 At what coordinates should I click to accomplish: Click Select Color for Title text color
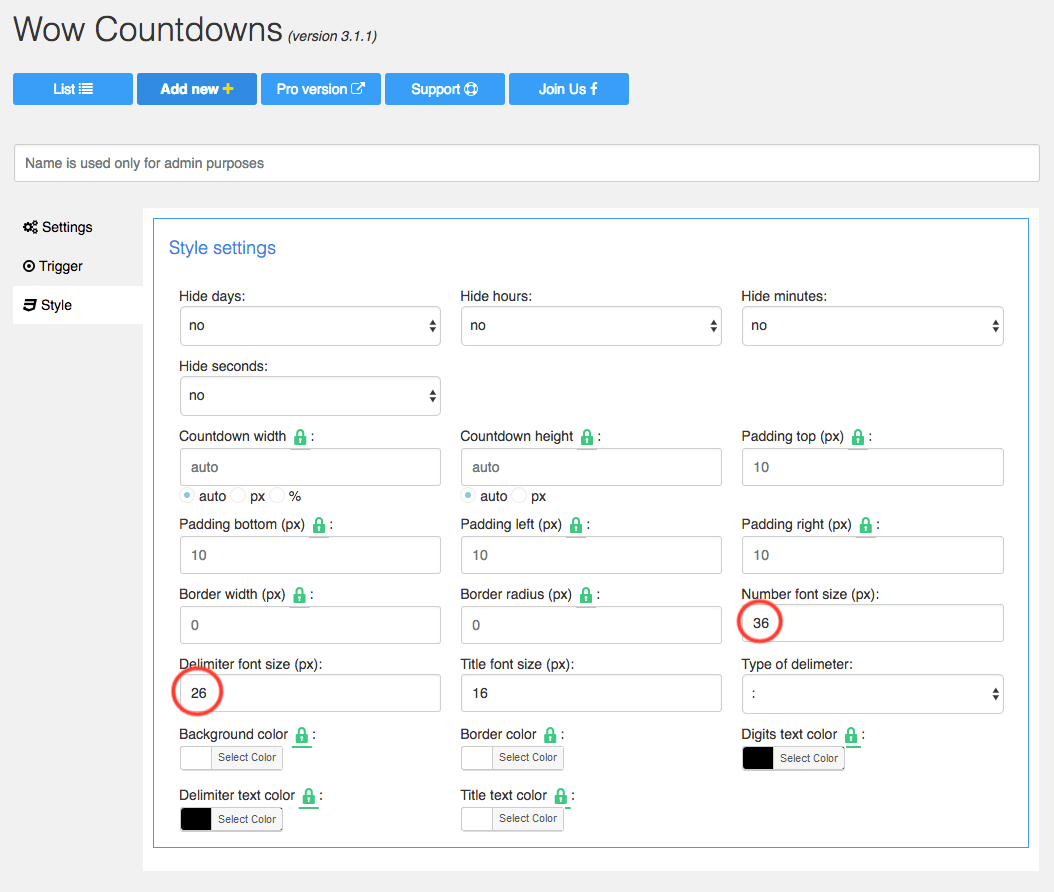click(528, 819)
